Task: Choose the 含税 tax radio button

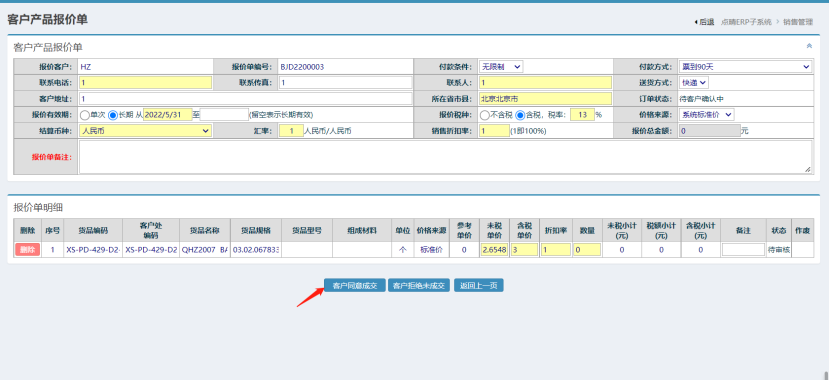Action: 520,115
